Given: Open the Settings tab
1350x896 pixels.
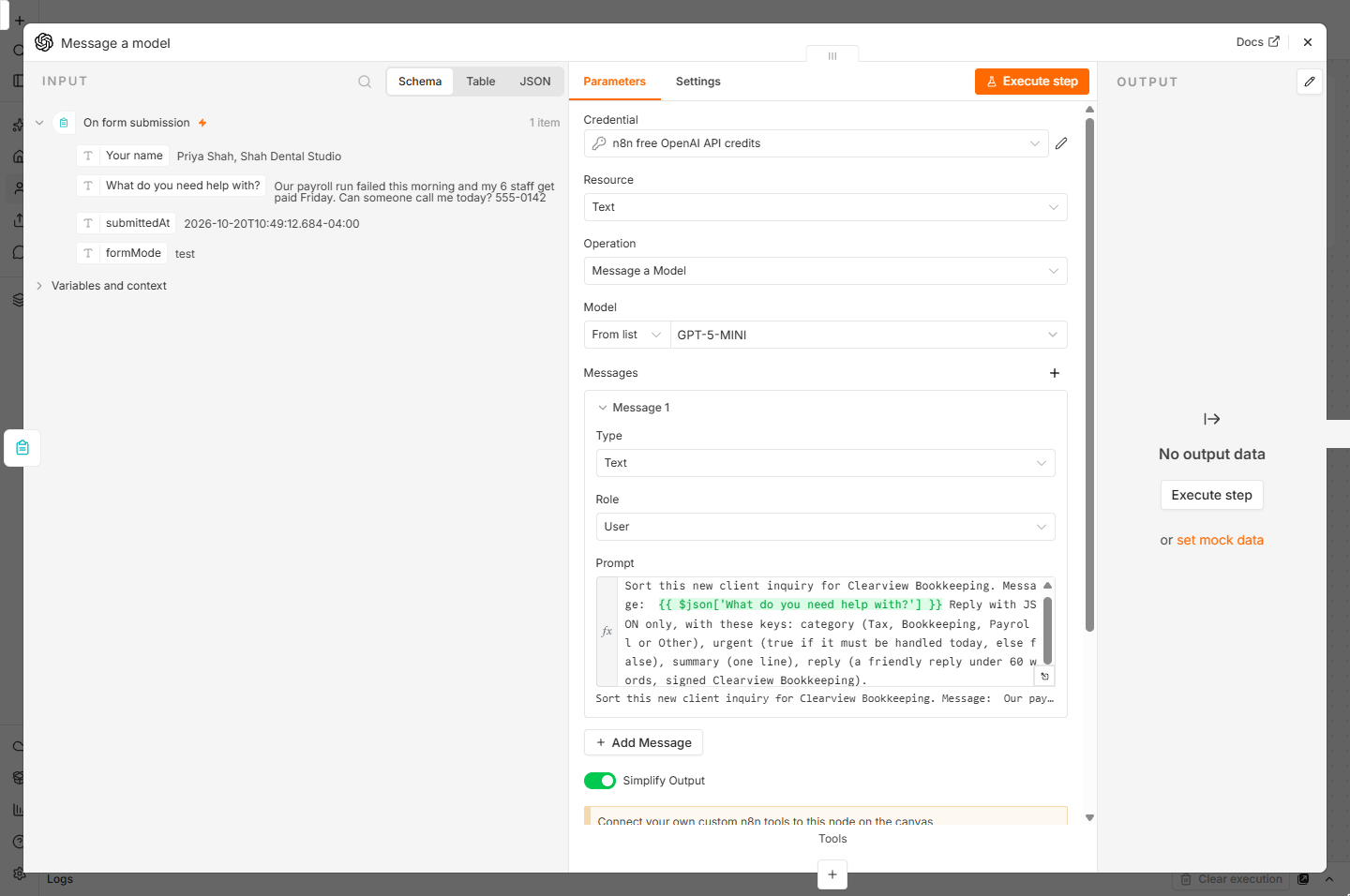Looking at the screenshot, I should click(x=698, y=82).
